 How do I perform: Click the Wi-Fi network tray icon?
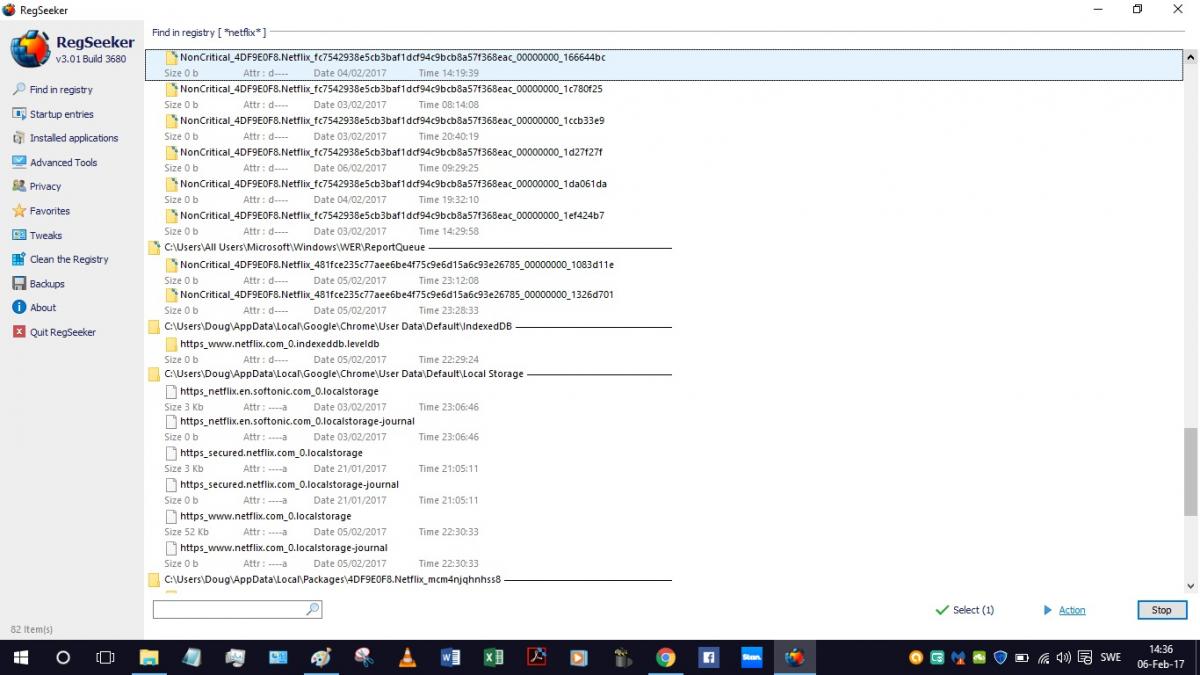pos(1043,658)
